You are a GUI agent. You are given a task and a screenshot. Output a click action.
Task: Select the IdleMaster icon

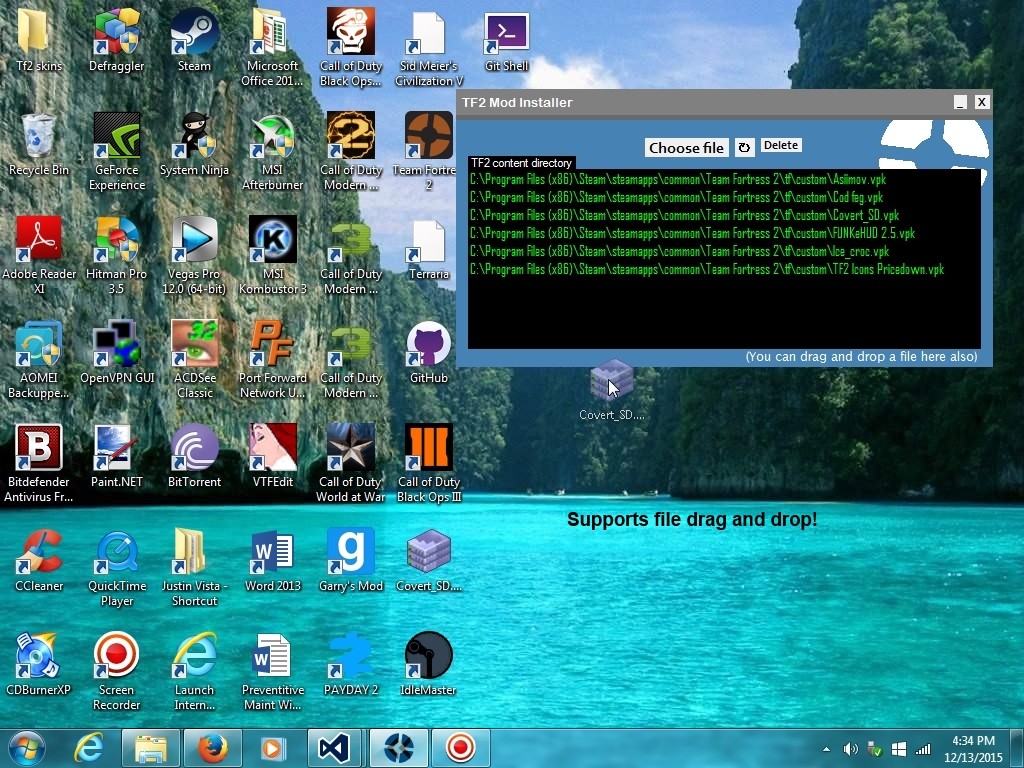point(428,664)
